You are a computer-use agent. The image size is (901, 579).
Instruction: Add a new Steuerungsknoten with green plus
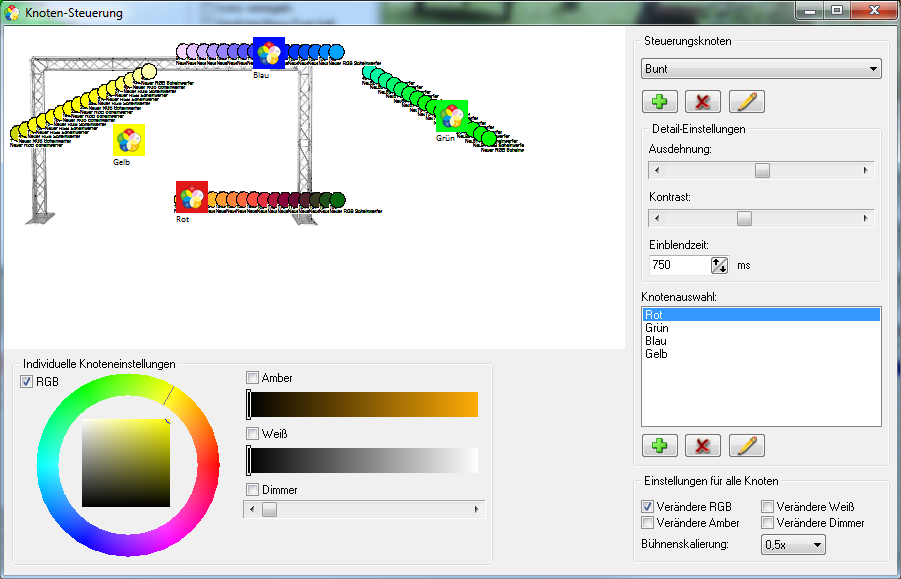660,101
